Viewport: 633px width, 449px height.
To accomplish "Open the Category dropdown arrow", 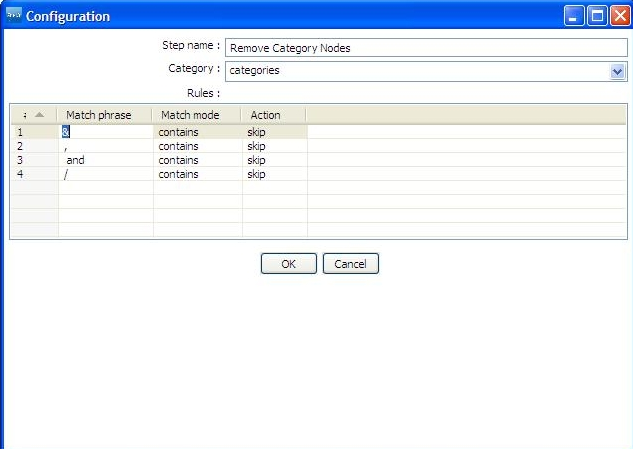I will [x=617, y=71].
